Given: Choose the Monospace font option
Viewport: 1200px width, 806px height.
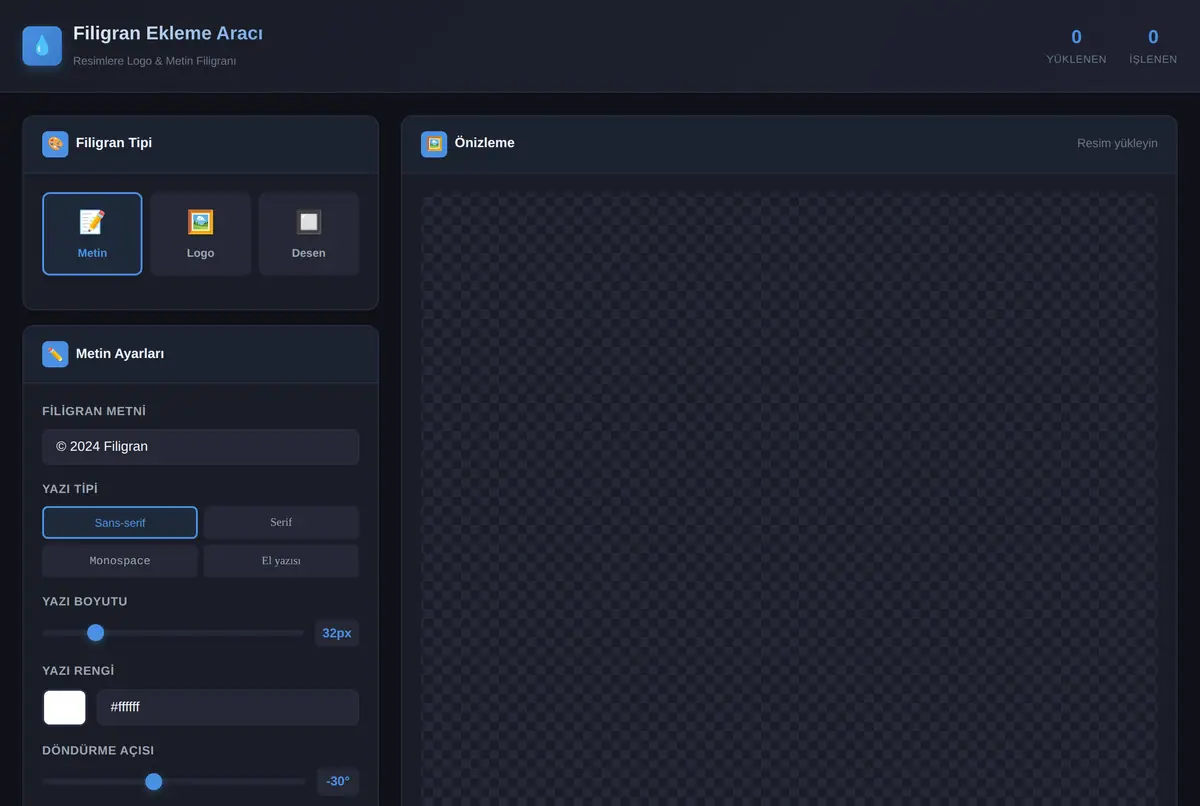Looking at the screenshot, I should (120, 561).
